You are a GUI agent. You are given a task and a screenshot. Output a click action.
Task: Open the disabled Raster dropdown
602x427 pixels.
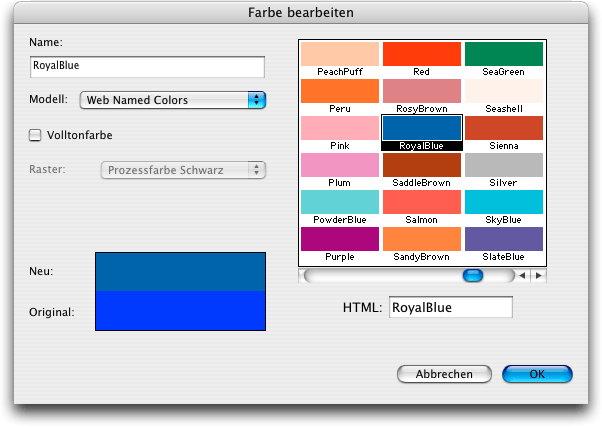click(x=183, y=170)
